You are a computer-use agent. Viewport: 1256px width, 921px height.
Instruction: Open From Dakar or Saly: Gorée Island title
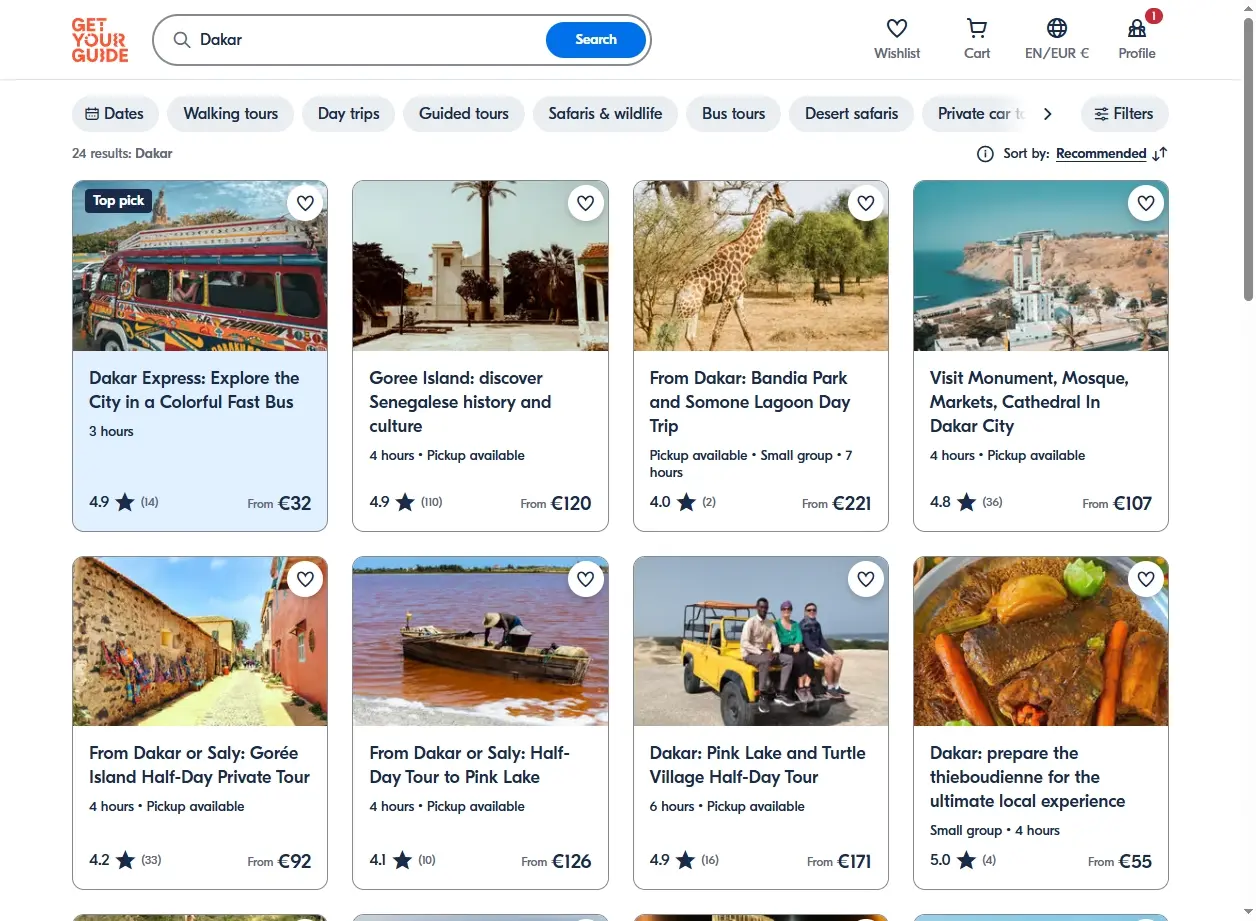(x=199, y=765)
